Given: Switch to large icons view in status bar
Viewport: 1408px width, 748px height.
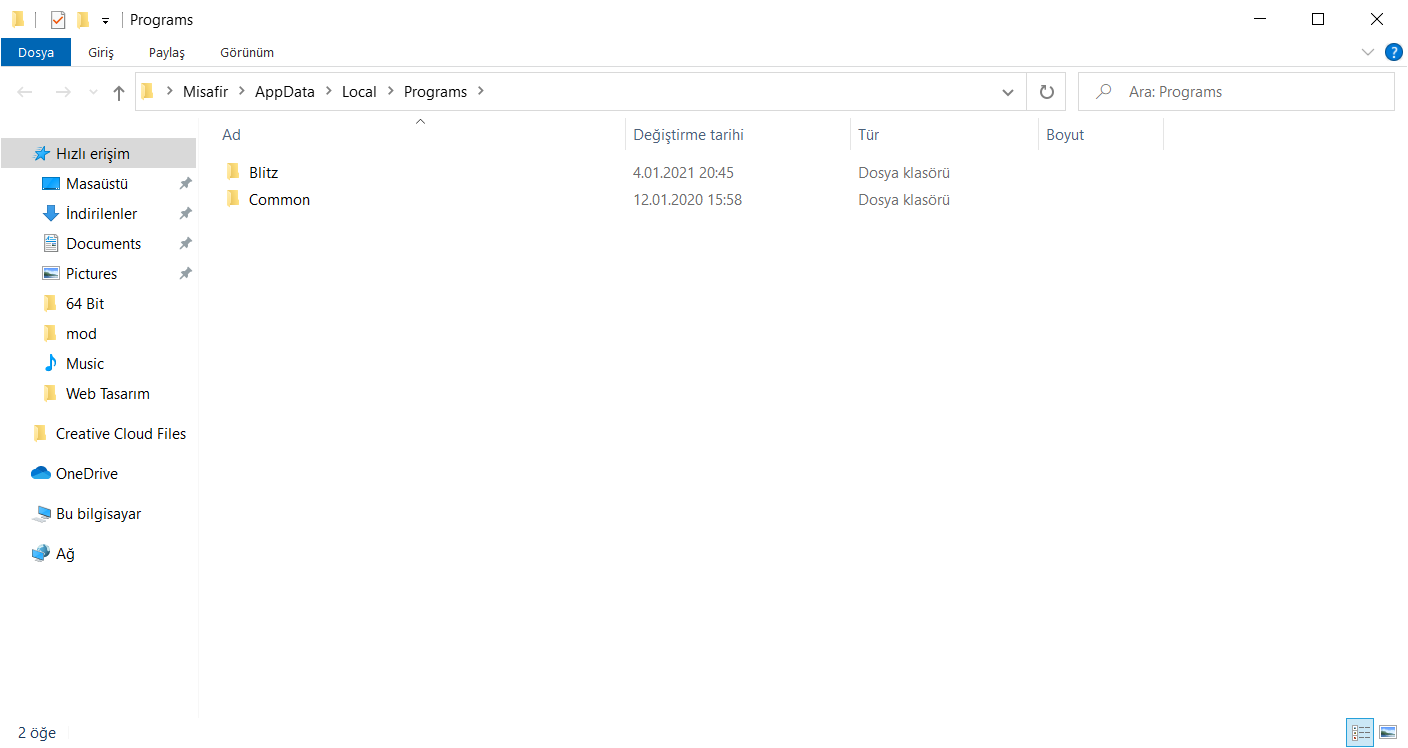Looking at the screenshot, I should 1387,733.
